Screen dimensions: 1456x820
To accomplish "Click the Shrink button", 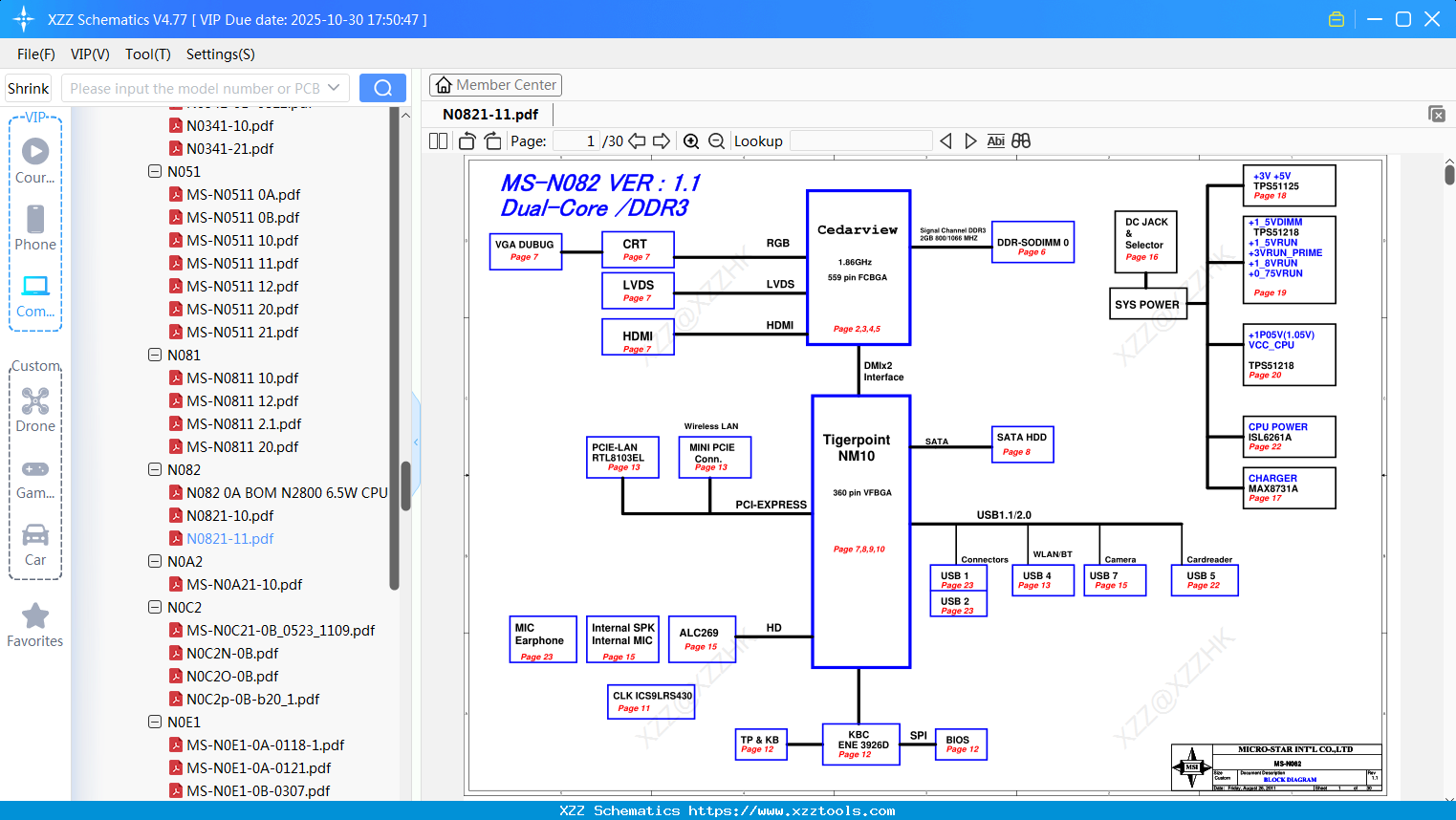I will (28, 88).
